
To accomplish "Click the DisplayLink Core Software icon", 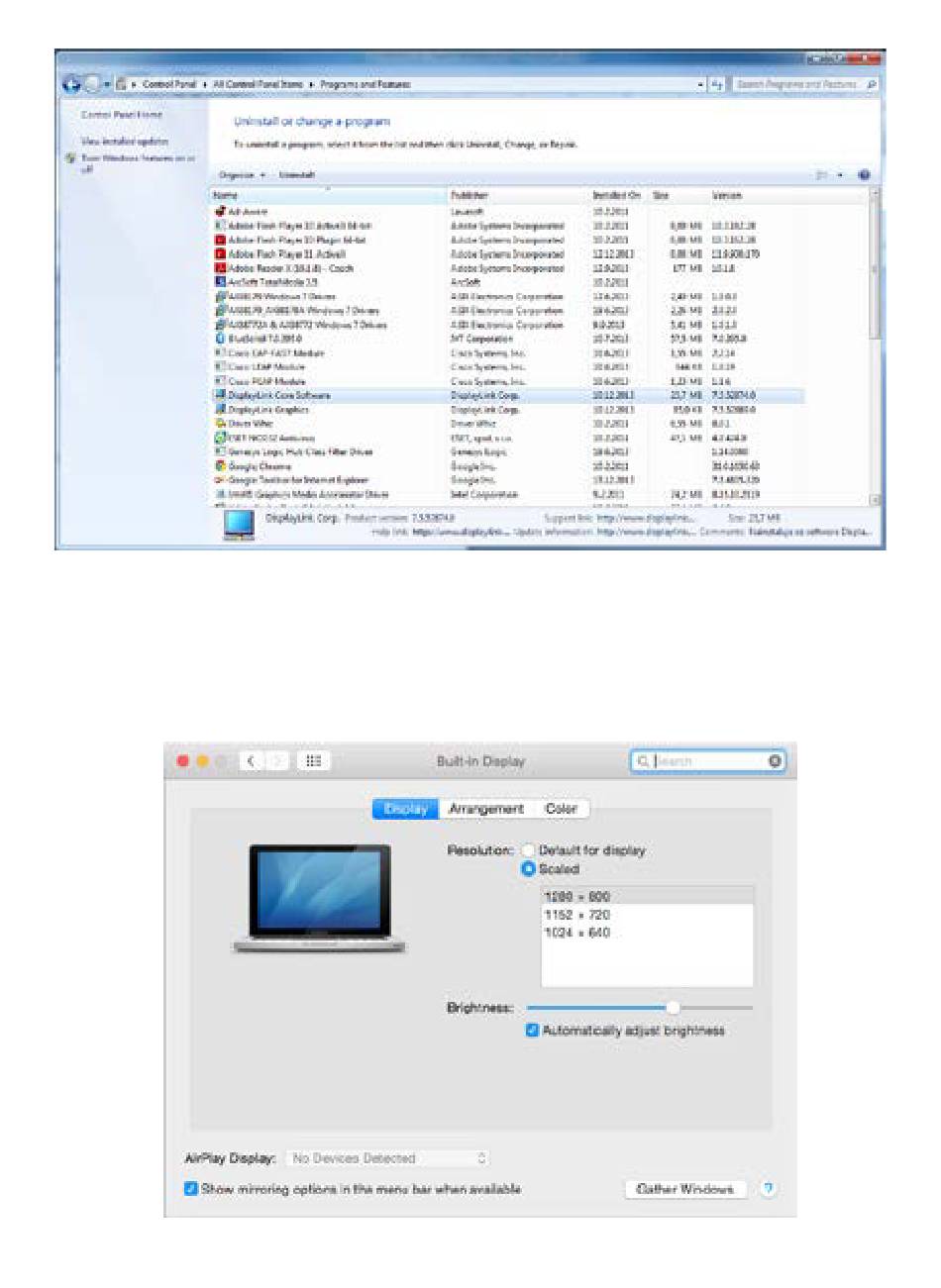I will (221, 395).
